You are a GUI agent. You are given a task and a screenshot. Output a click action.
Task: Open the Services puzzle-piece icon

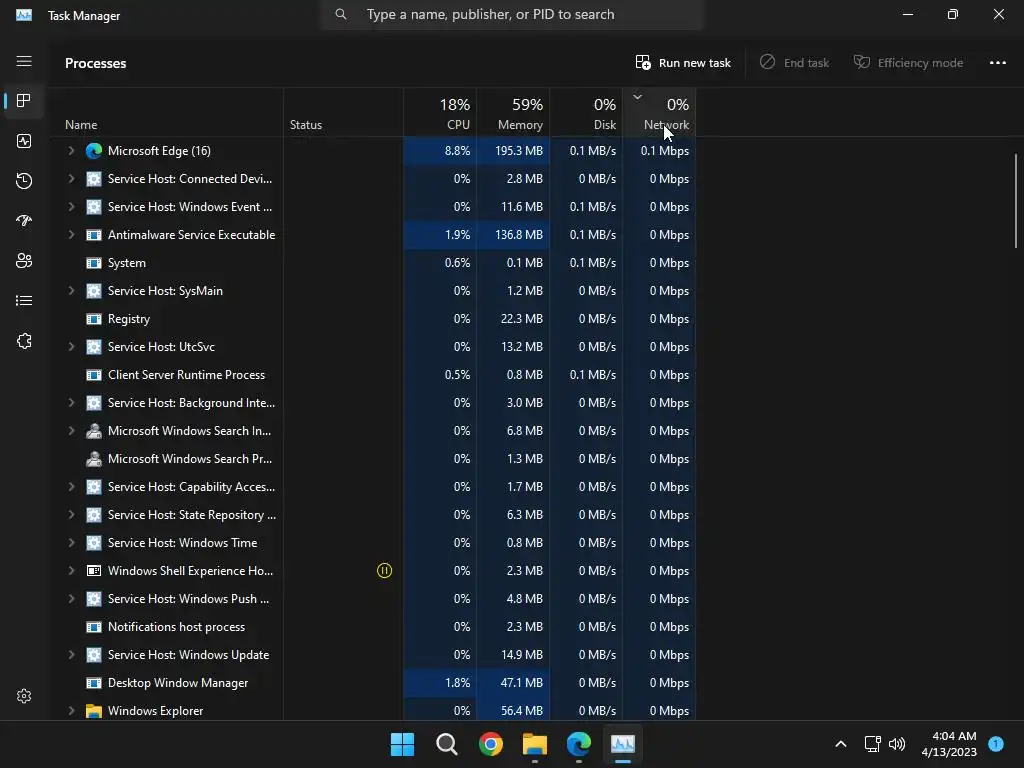[x=24, y=341]
